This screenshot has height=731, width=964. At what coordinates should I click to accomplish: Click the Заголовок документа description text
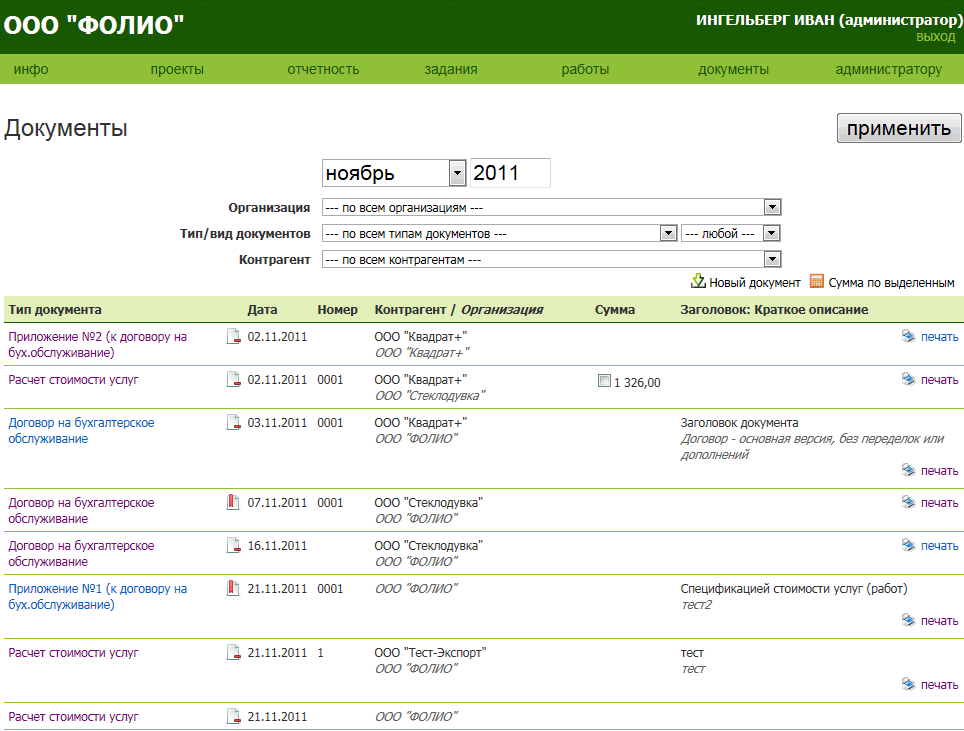(740, 422)
